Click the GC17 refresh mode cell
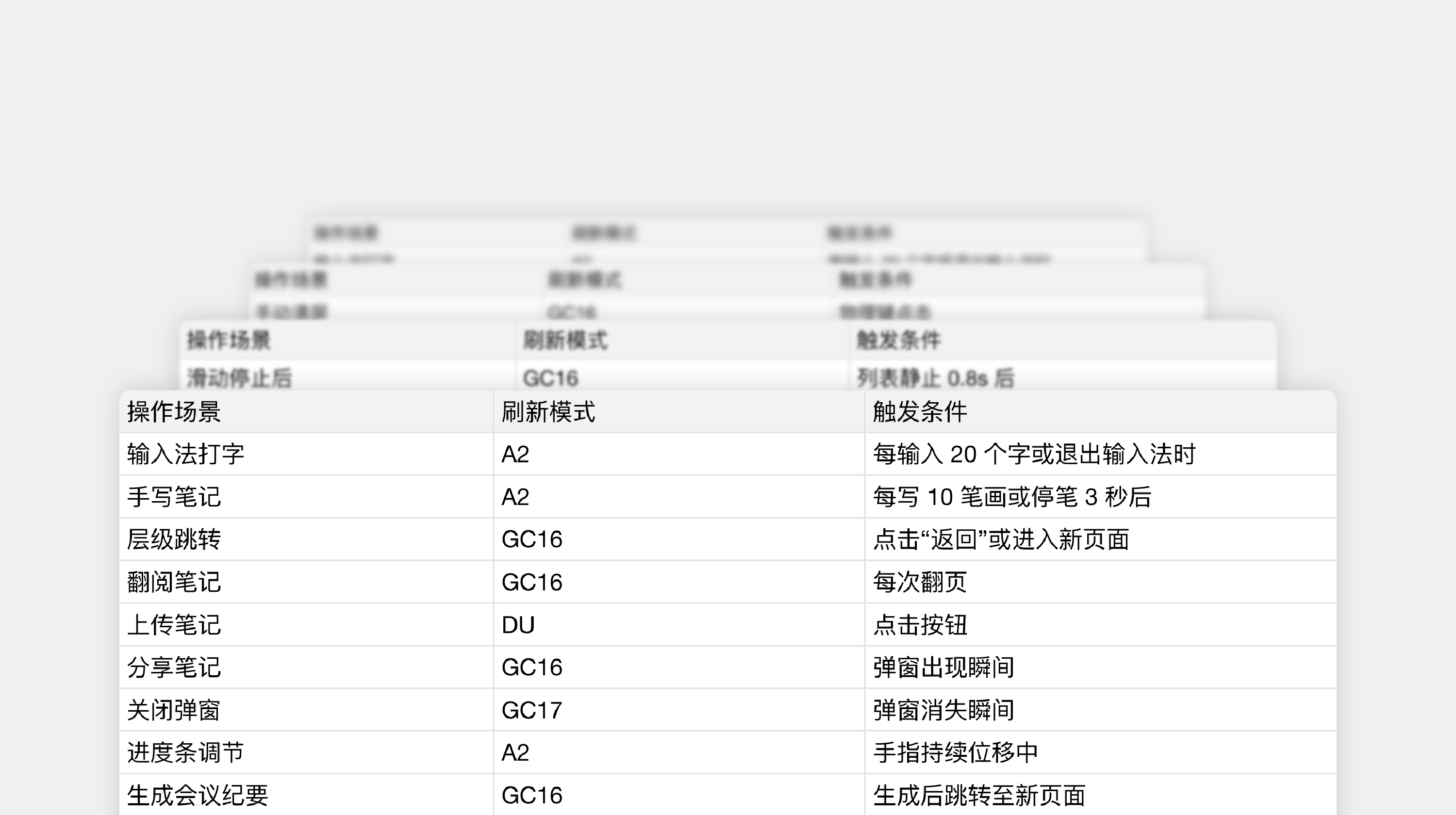 point(531,710)
